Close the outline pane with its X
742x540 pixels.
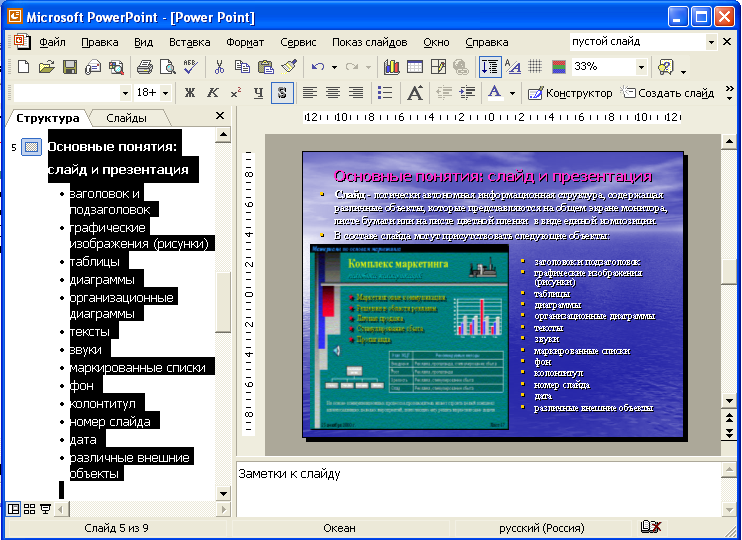pos(220,115)
